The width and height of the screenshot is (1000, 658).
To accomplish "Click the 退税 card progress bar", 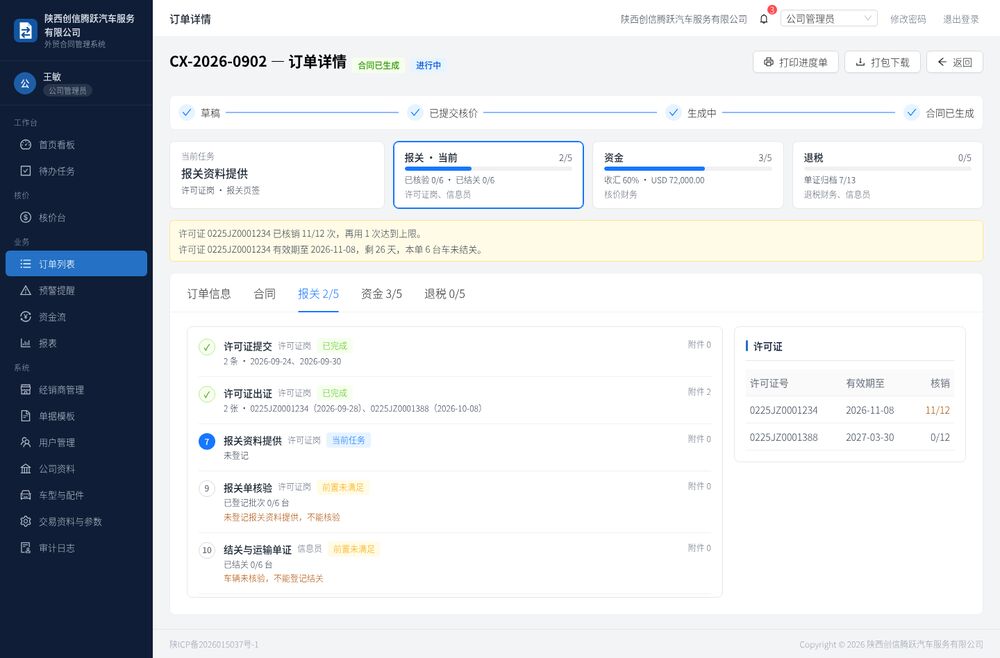I will point(887,169).
